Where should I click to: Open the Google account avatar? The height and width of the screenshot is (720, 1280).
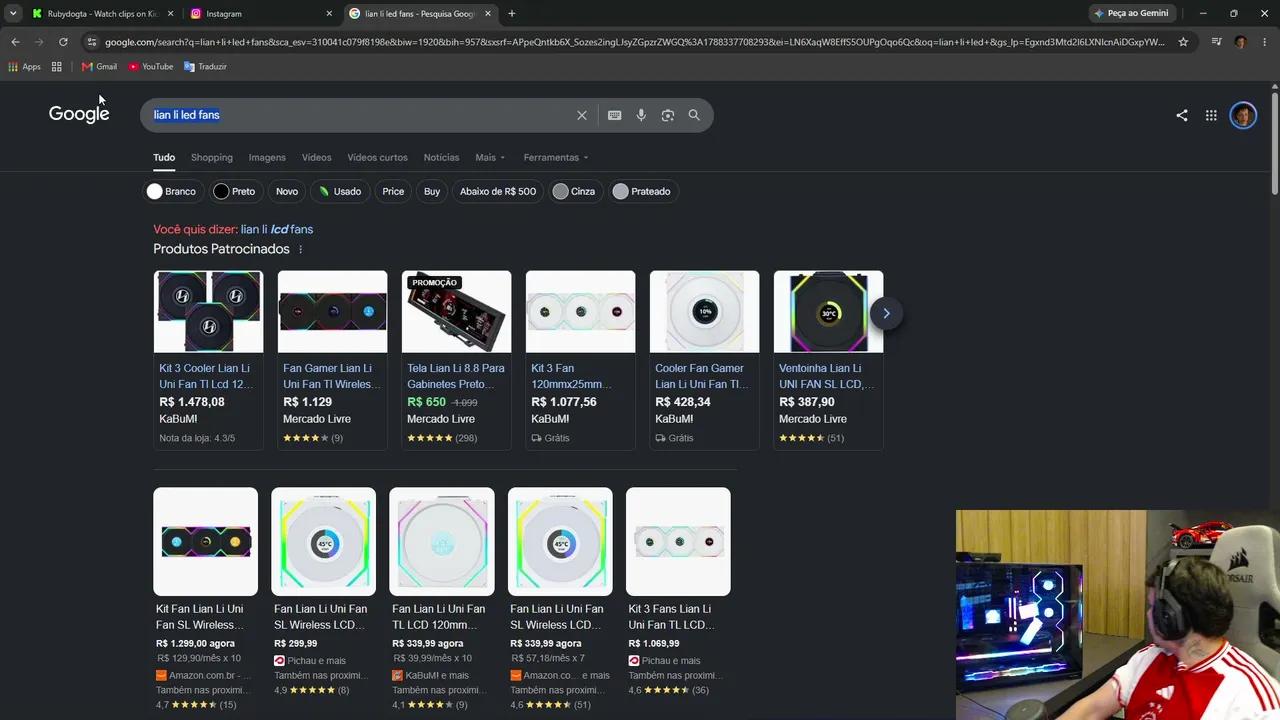pos(1243,115)
